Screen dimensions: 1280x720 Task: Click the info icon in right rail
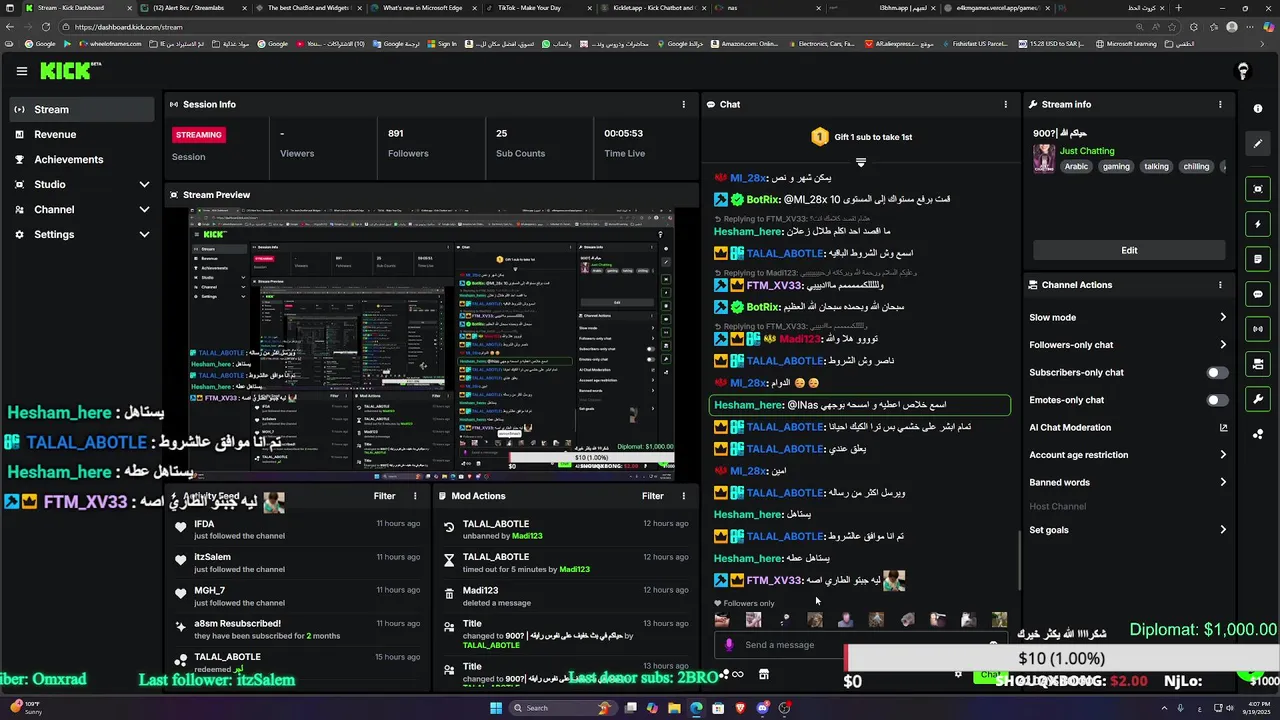click(1258, 108)
